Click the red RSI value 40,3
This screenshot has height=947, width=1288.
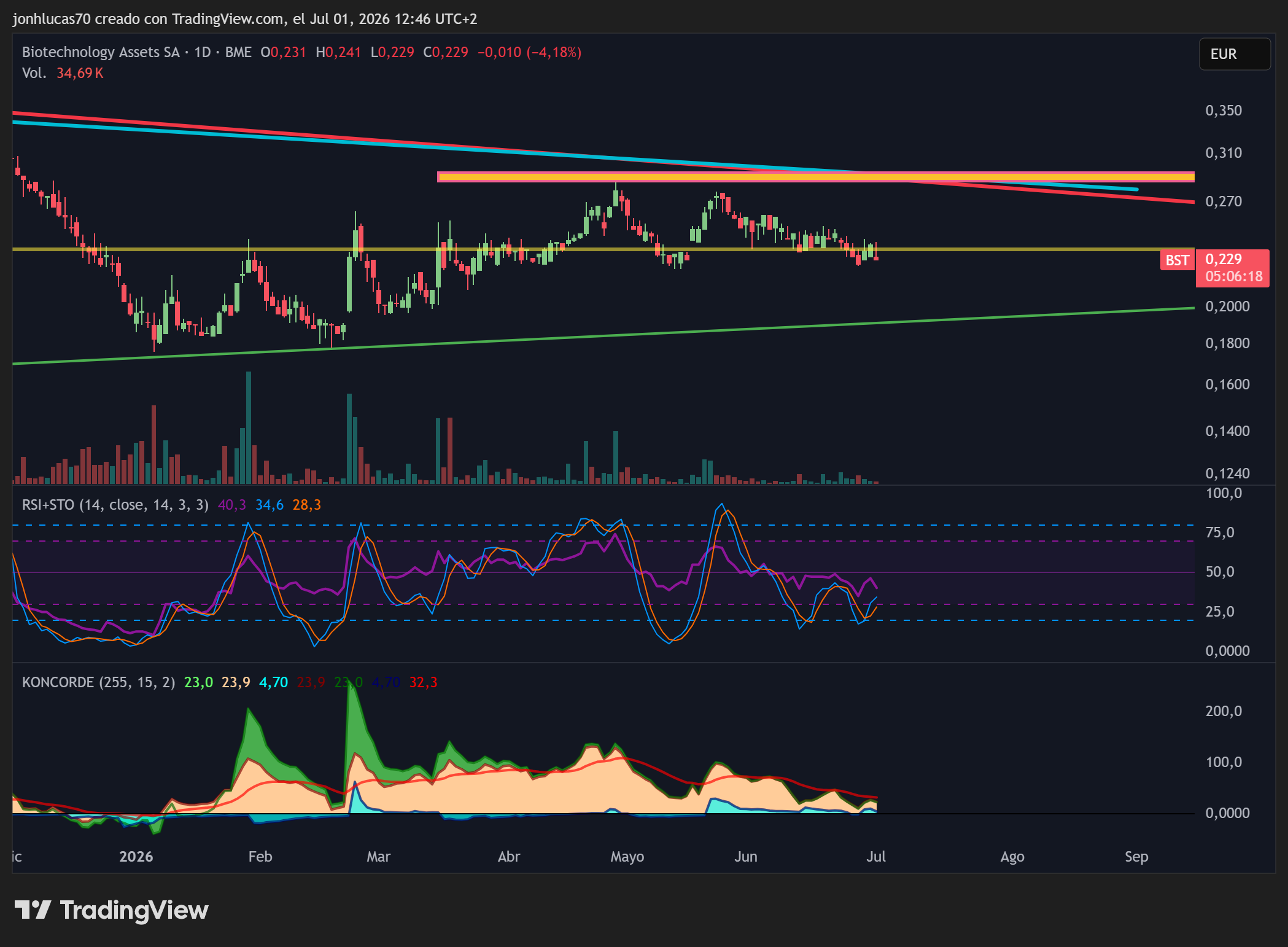pyautogui.click(x=231, y=505)
